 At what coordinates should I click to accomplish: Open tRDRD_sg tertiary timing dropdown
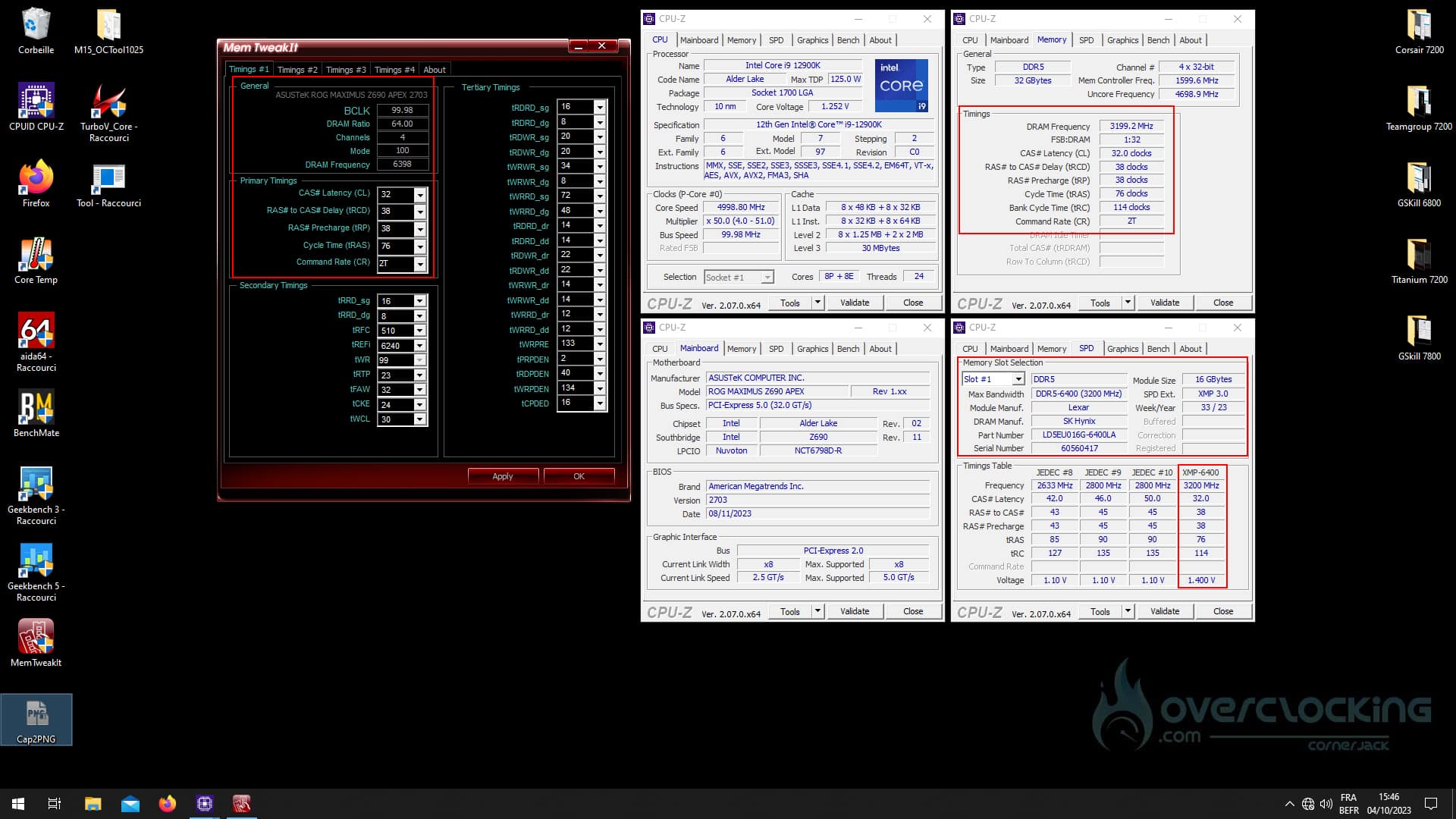click(x=600, y=107)
